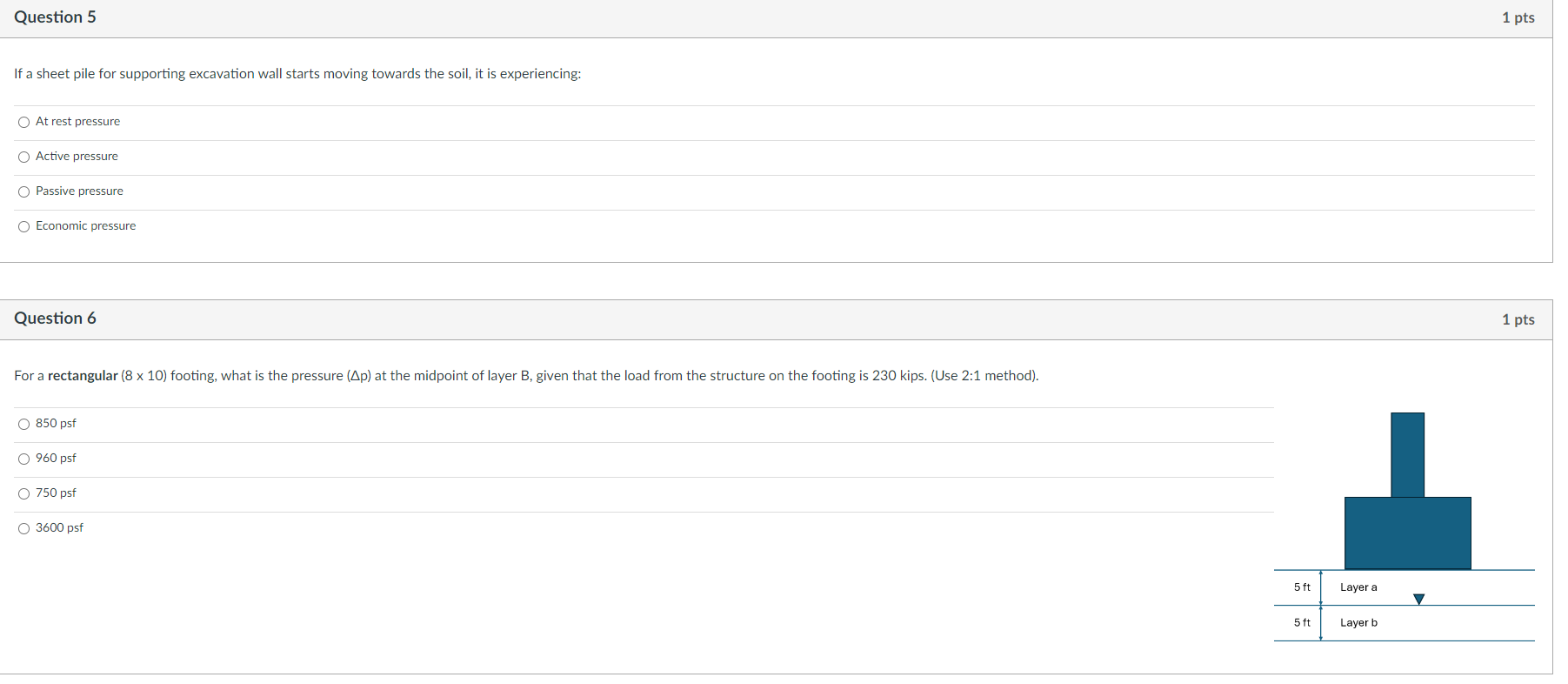The width and height of the screenshot is (1568, 684).
Task: Click the '1 pts' label of Question 5
Action: pos(1518,17)
